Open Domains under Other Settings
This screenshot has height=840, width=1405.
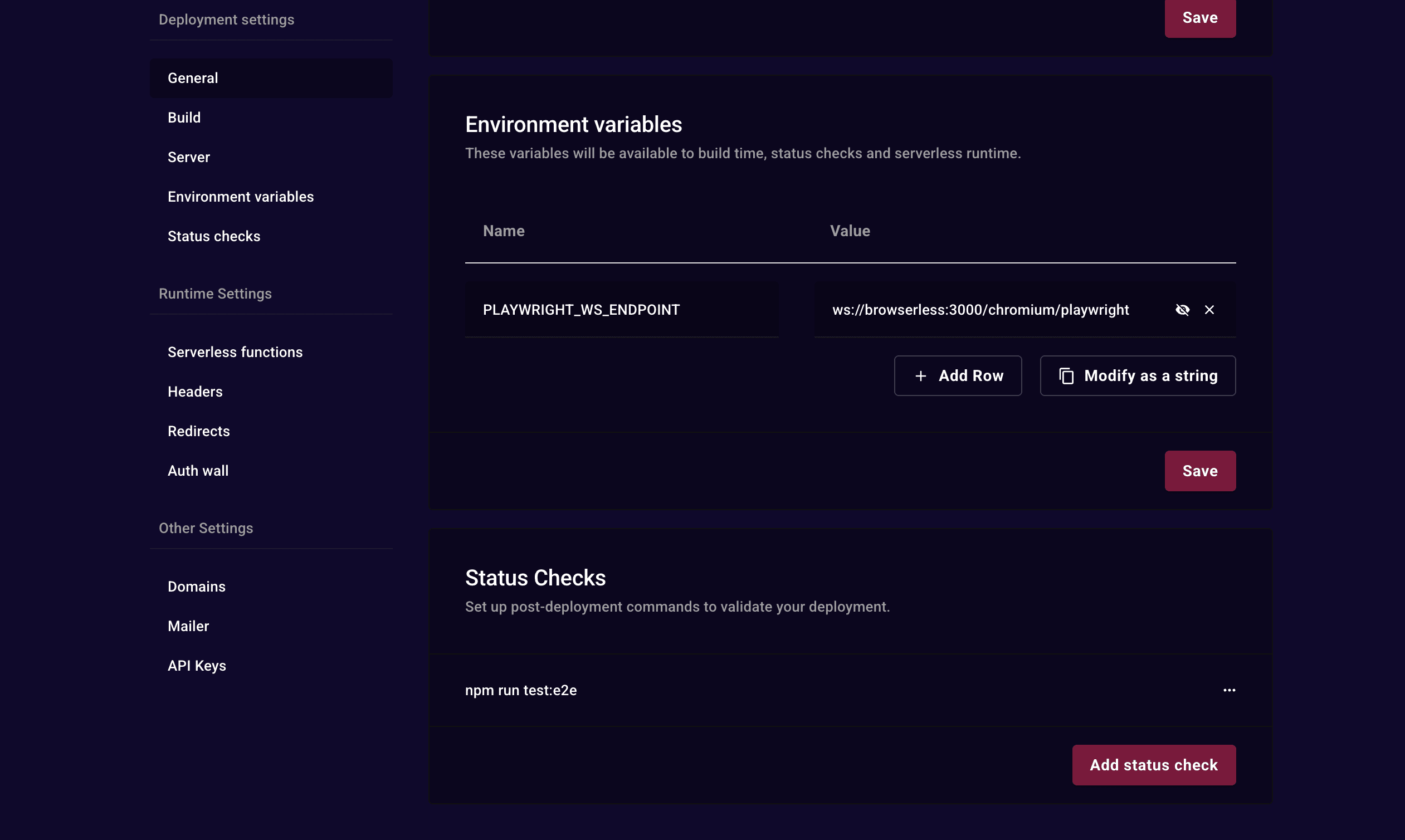point(197,587)
